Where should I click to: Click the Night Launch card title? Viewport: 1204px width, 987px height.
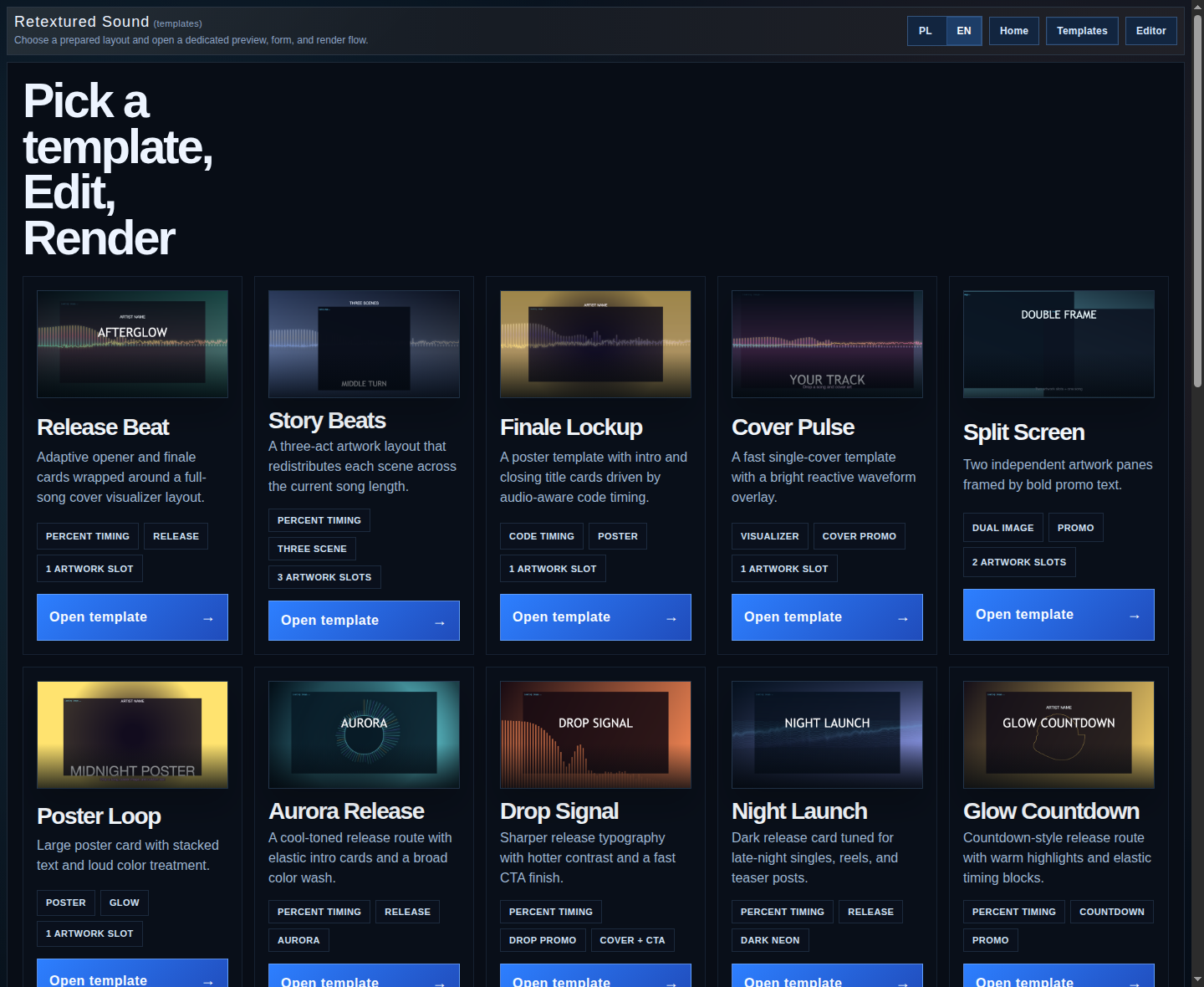pos(799,811)
